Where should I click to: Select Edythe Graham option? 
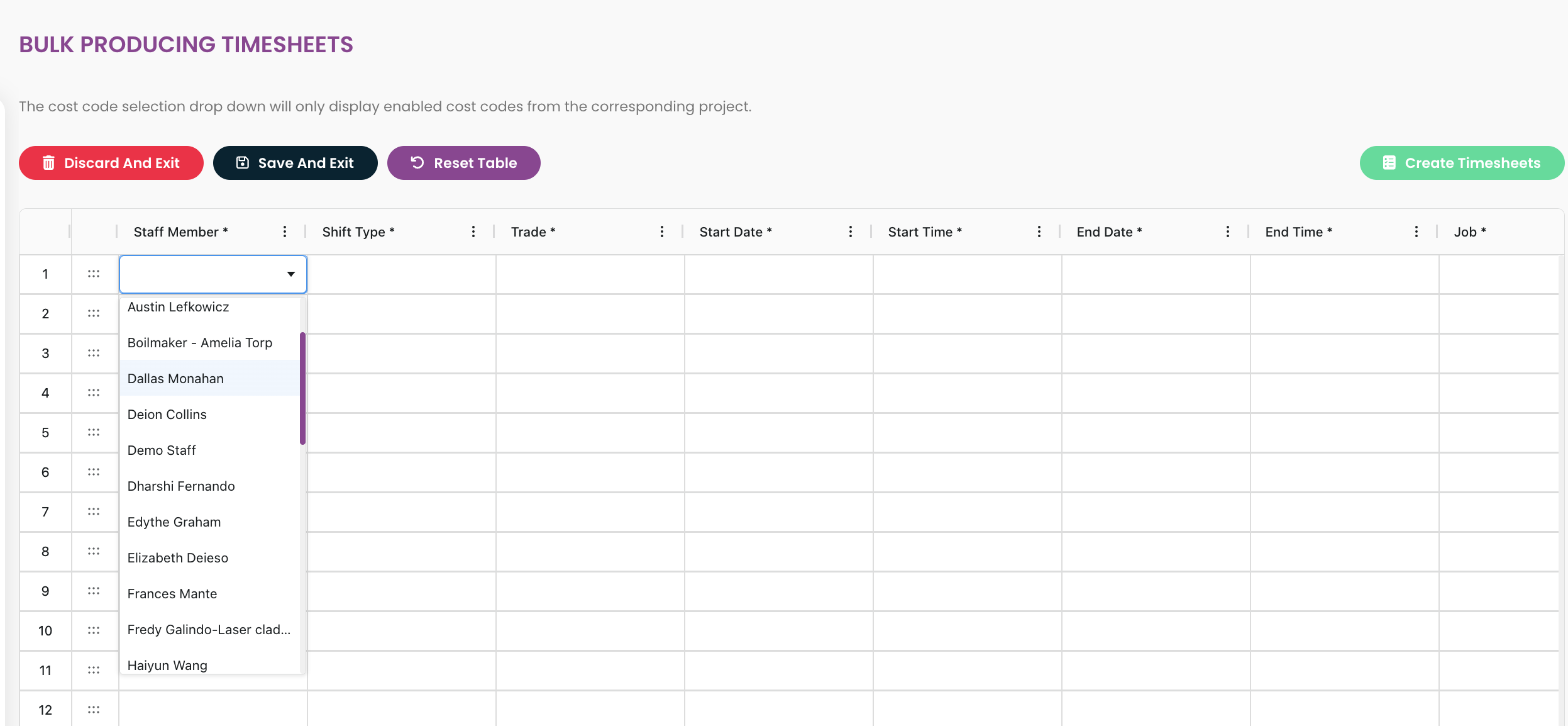click(209, 522)
